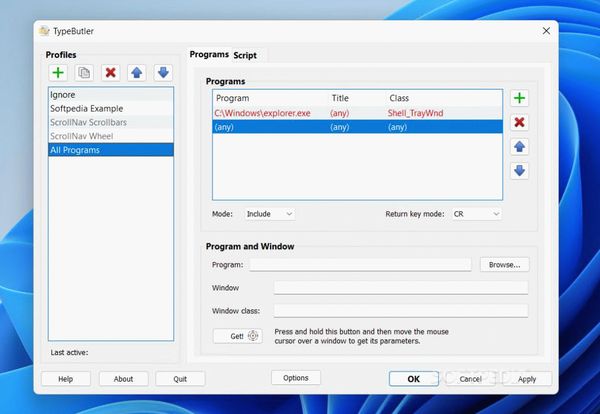Image resolution: width=600 pixels, height=414 pixels.
Task: Open Options
Action: (x=296, y=378)
